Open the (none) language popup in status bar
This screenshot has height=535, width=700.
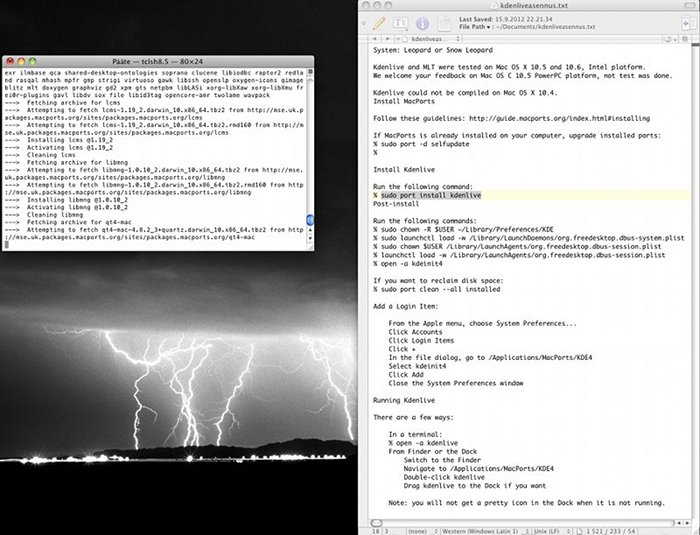point(422,531)
